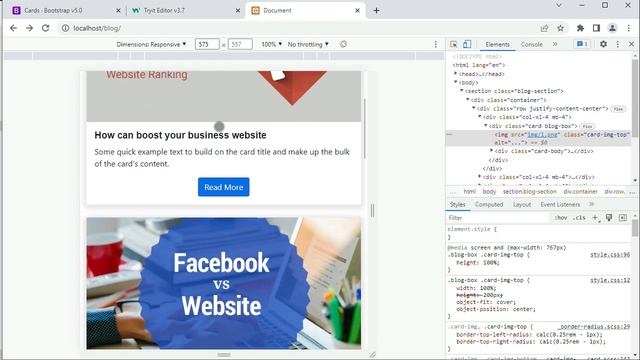Show more DevTools tabs chevron
The height and width of the screenshot is (360, 640).
[555, 44]
